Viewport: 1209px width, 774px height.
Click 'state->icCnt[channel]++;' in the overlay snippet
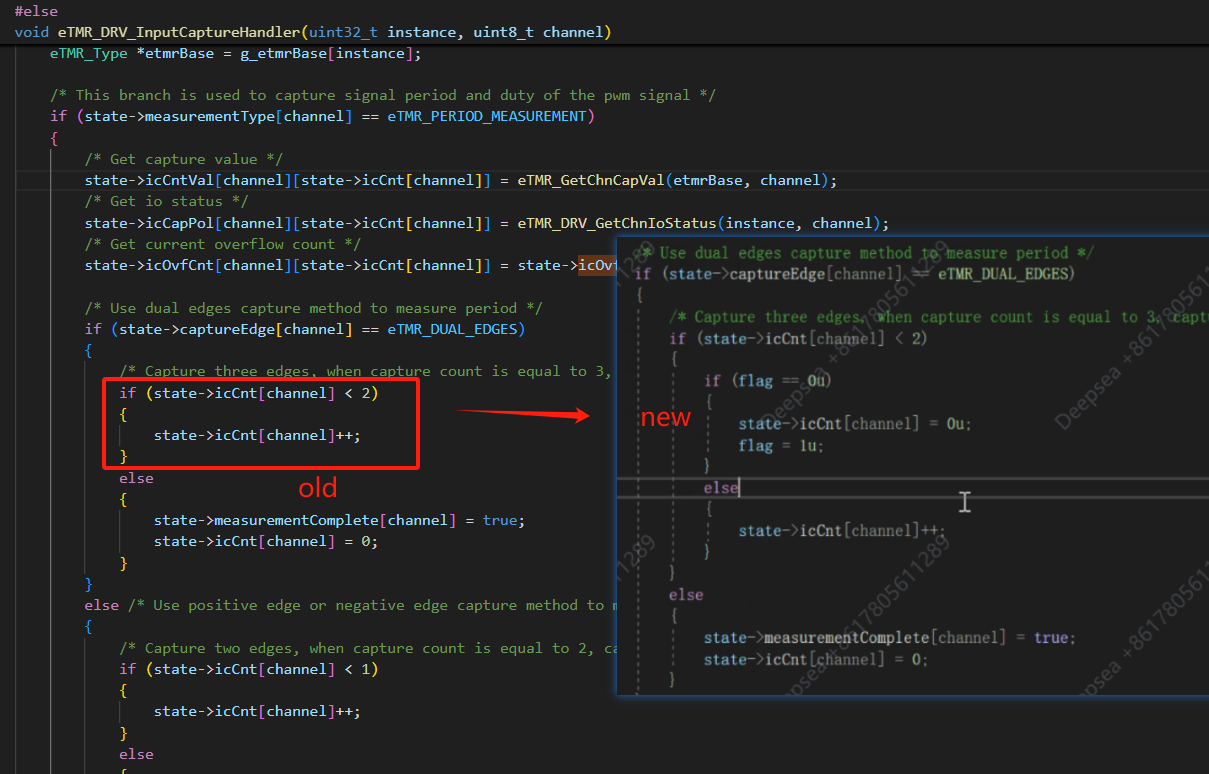click(842, 531)
